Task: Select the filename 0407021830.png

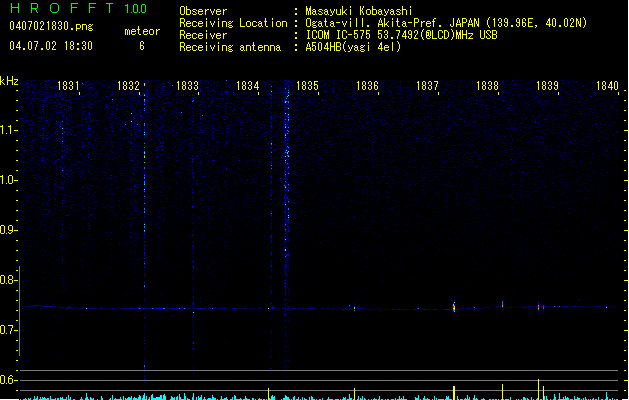Action: coord(51,26)
